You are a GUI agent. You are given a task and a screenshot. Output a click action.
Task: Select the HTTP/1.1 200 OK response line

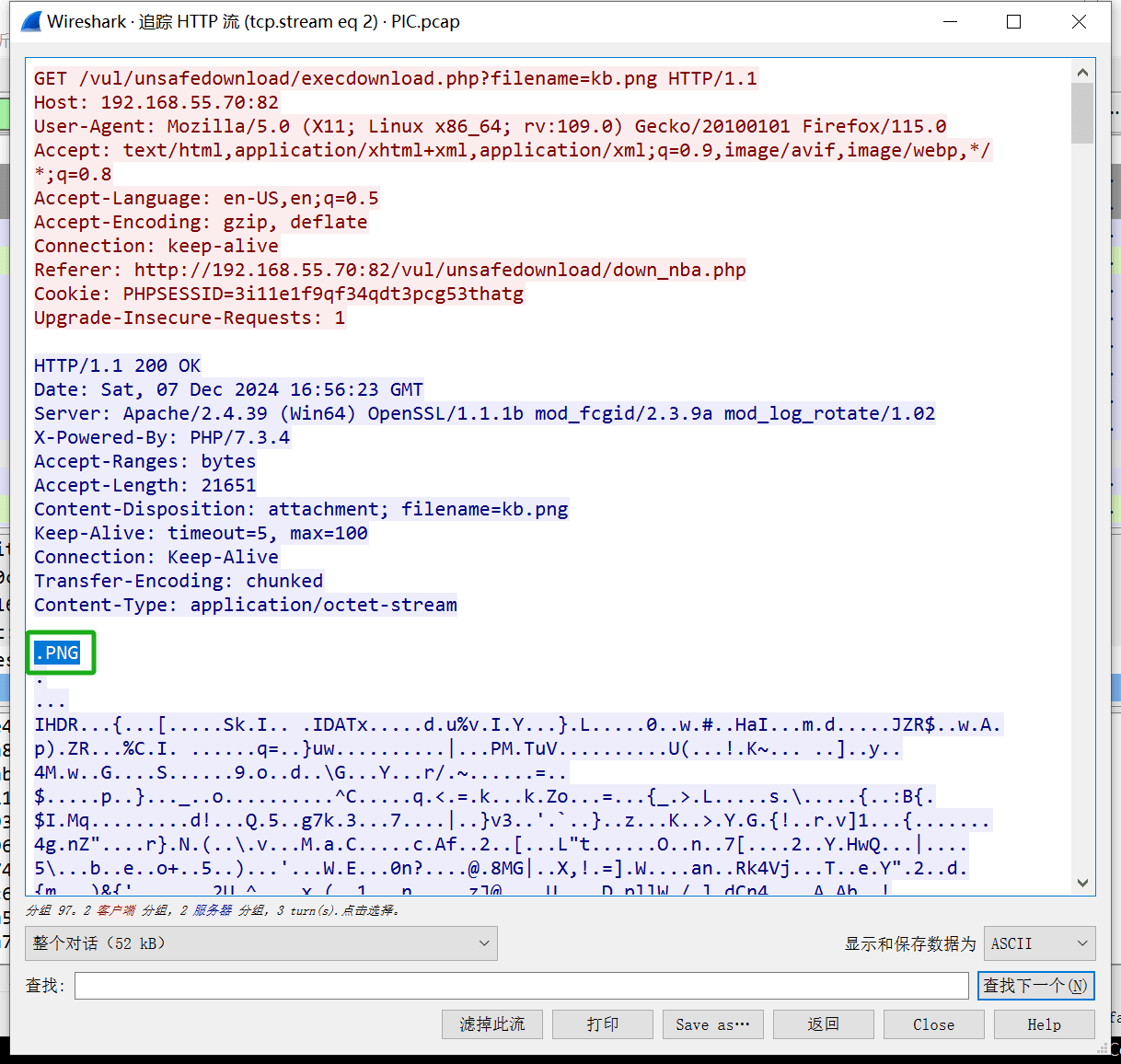(x=117, y=365)
